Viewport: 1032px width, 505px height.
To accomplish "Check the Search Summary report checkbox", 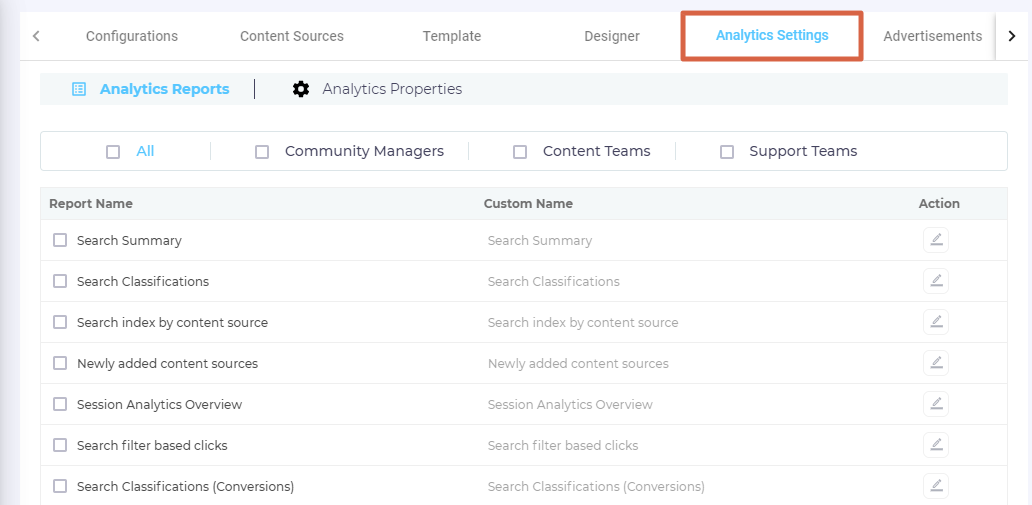I will click(x=60, y=240).
